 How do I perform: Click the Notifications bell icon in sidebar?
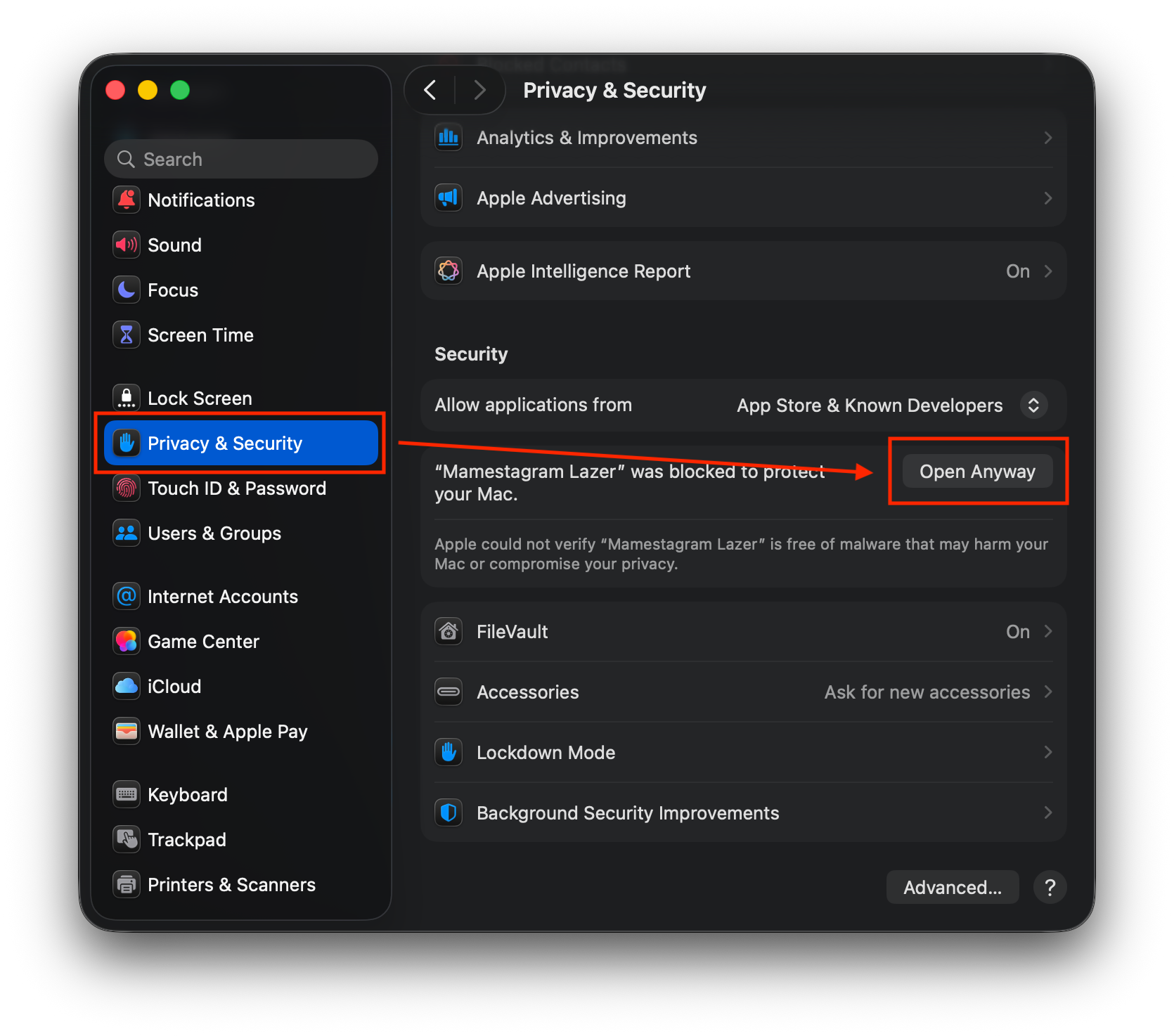pos(127,200)
